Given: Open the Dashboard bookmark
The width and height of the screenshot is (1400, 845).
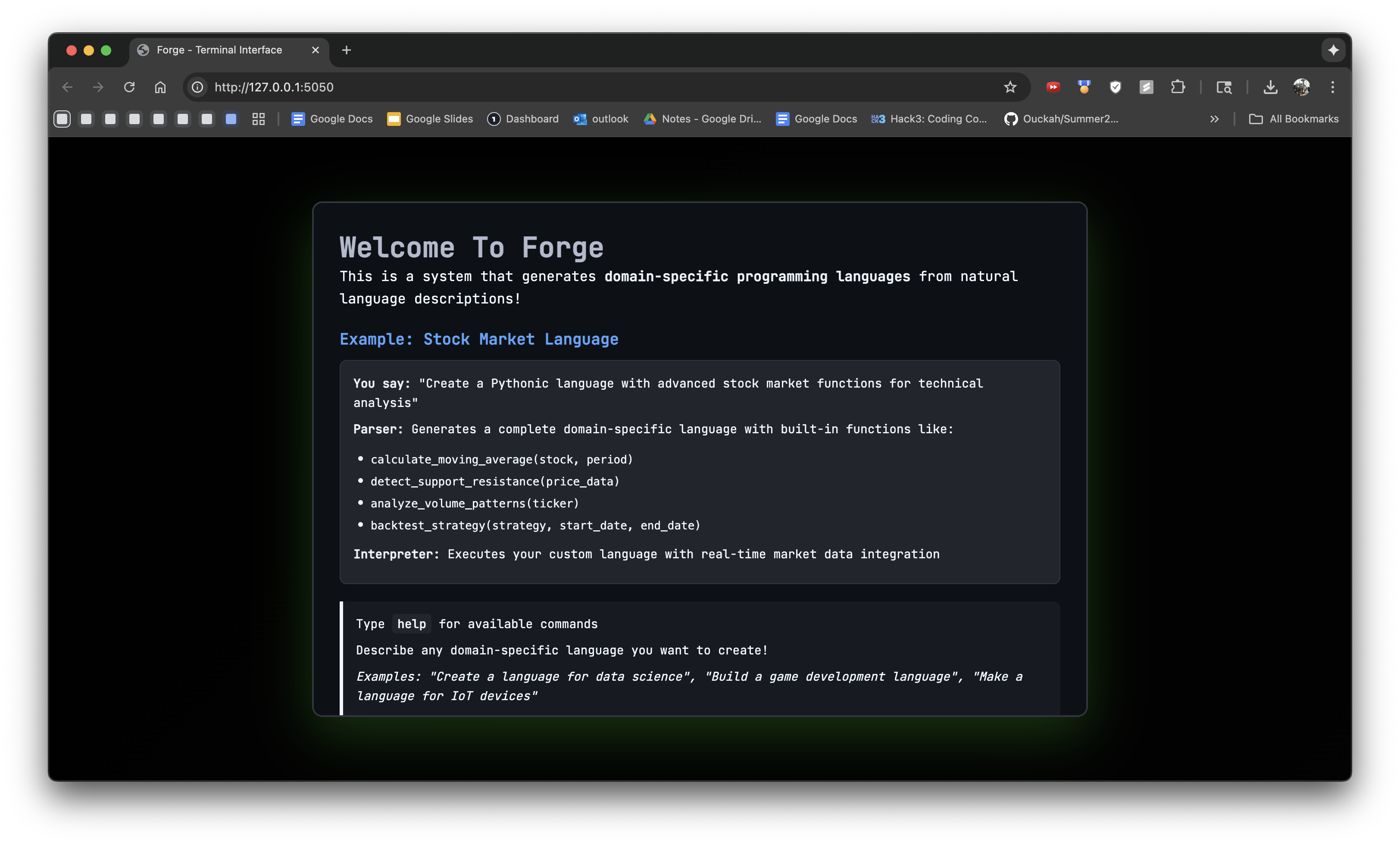Looking at the screenshot, I should pos(523,119).
